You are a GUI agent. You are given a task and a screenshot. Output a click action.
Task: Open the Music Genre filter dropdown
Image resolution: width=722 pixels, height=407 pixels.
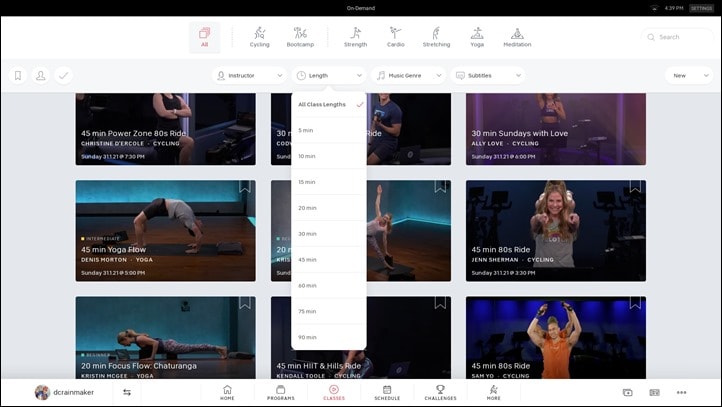coord(408,76)
